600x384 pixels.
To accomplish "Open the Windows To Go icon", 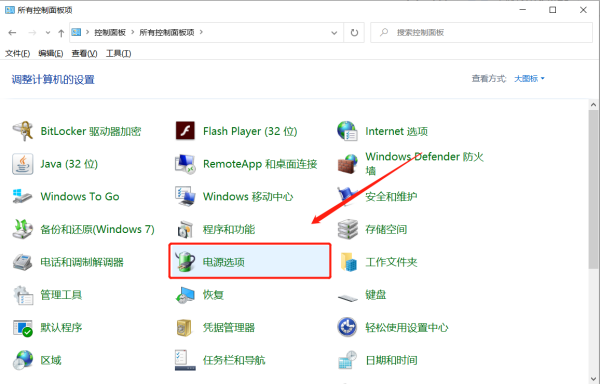I will click(23, 197).
